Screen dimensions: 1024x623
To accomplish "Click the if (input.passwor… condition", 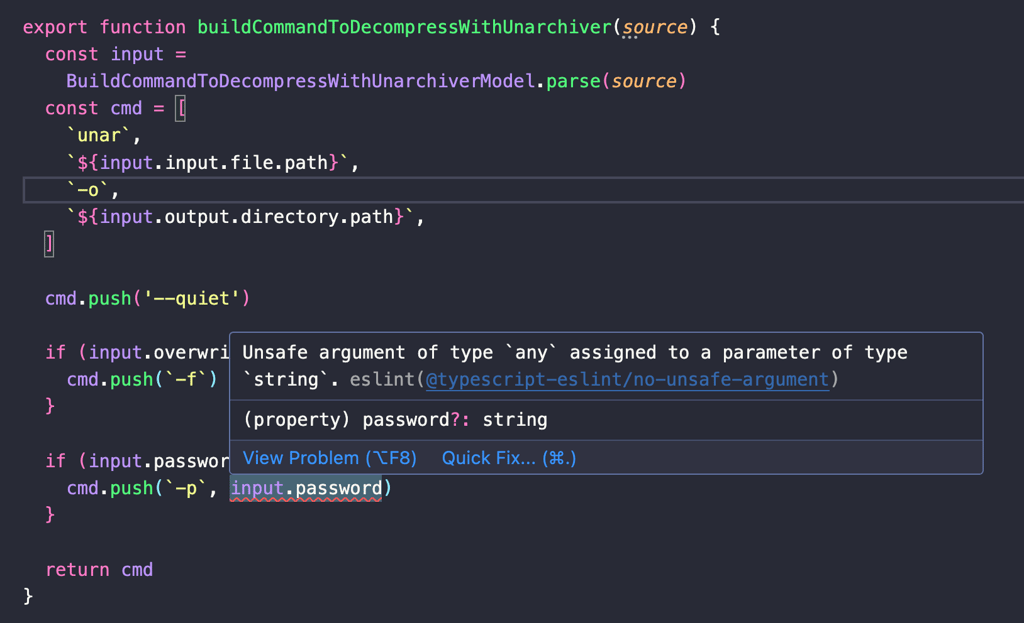I will (137, 461).
